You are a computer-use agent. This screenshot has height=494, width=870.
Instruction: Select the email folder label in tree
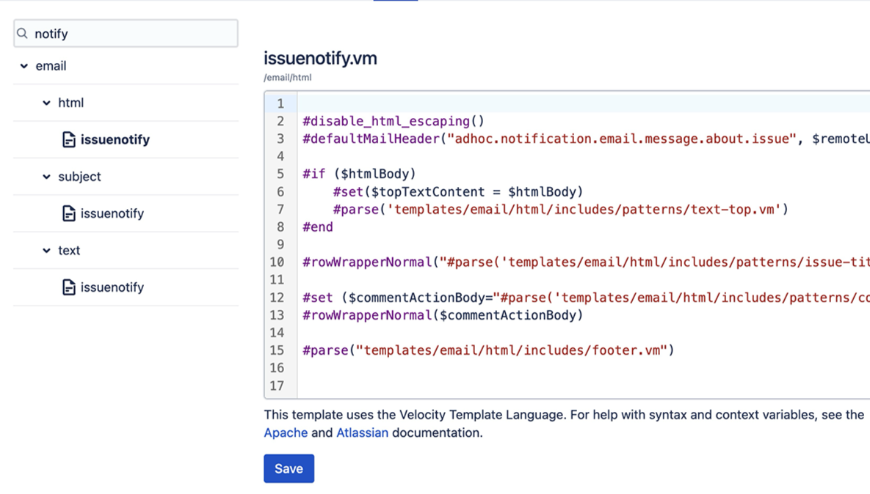[x=51, y=66]
